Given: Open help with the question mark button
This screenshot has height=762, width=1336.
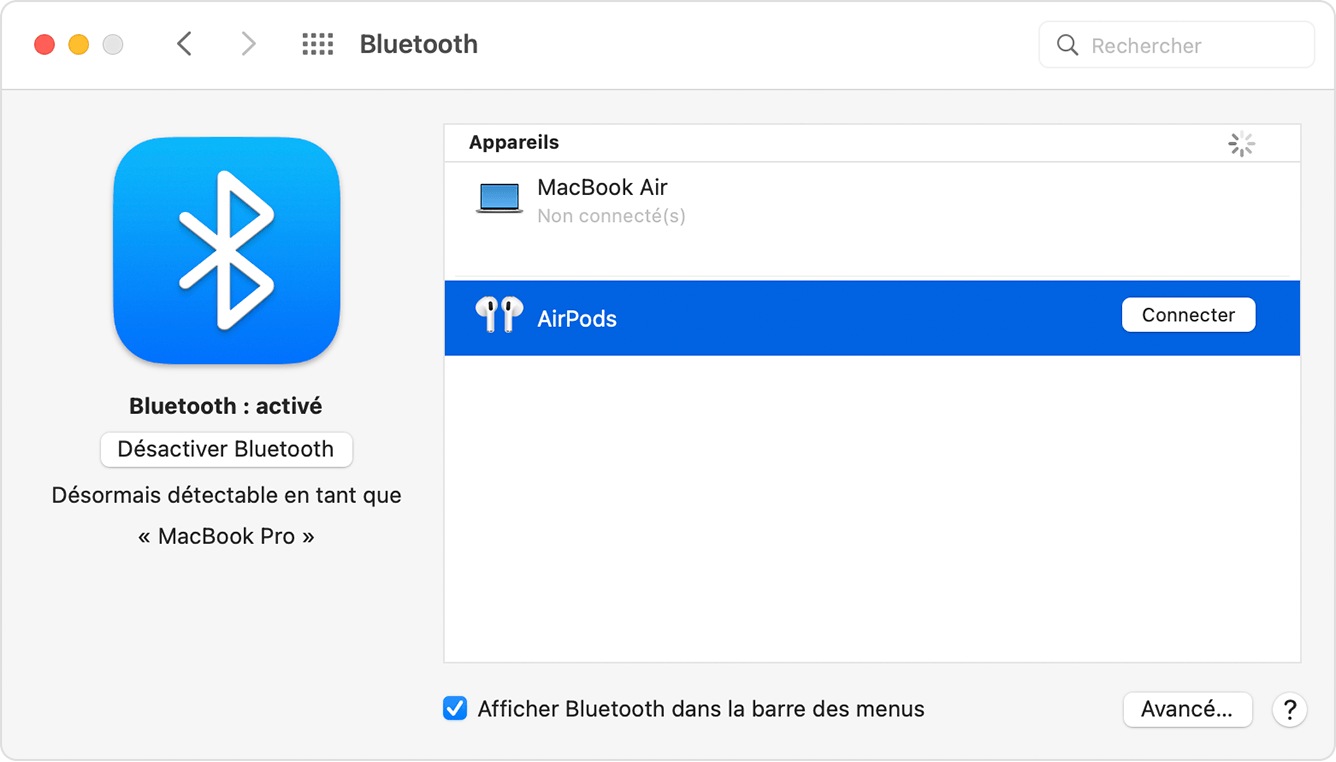Looking at the screenshot, I should (x=1290, y=710).
